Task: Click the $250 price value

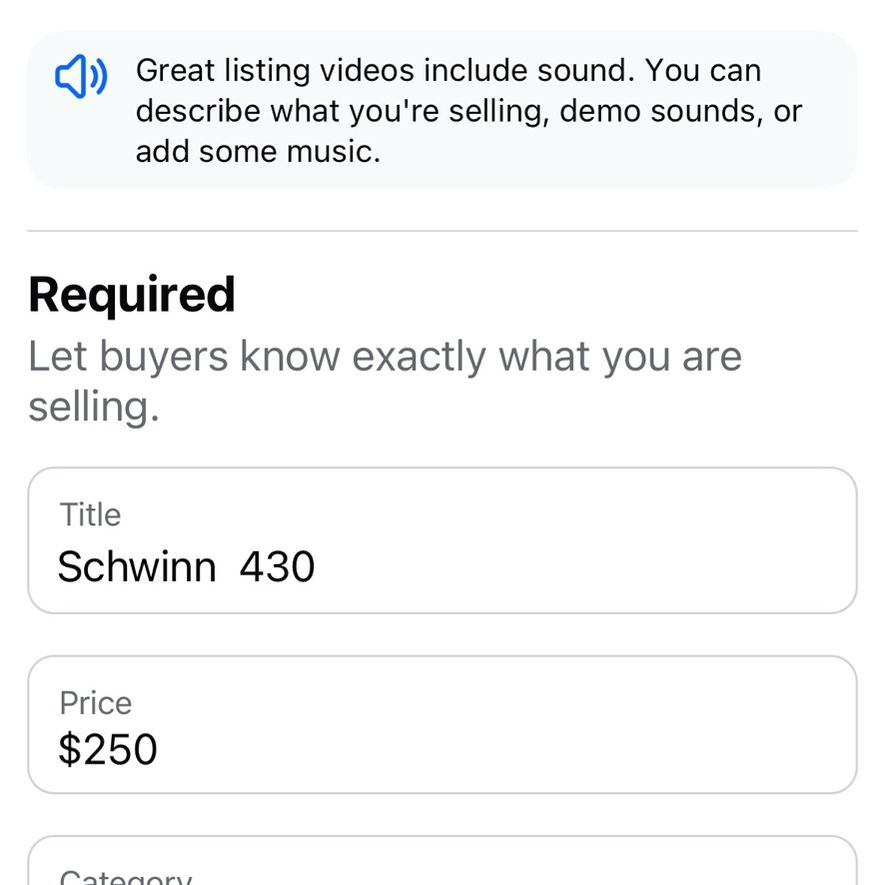Action: (108, 749)
